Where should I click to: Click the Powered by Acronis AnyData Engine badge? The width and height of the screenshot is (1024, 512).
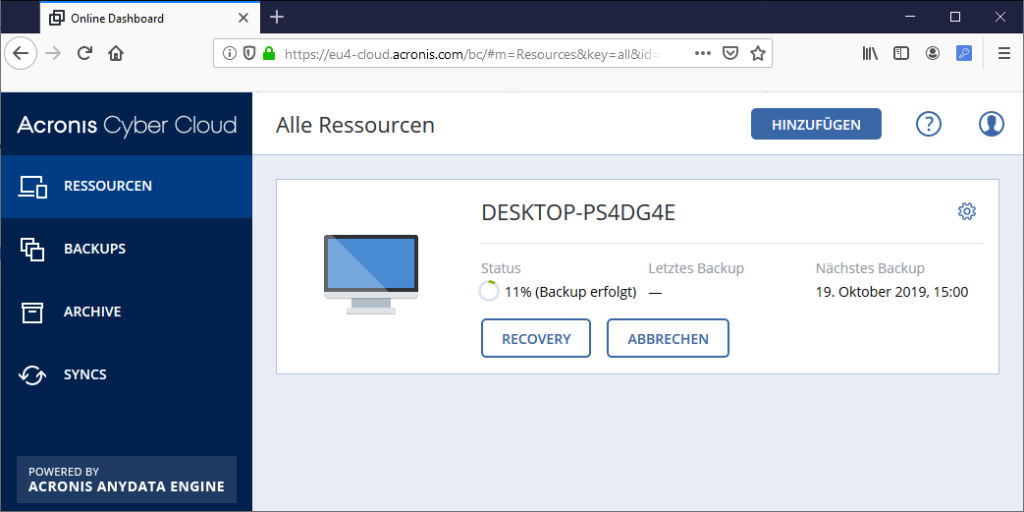pyautogui.click(x=126, y=479)
